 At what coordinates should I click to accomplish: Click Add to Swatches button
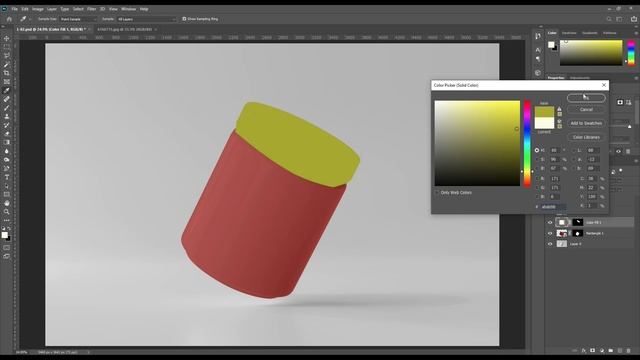point(586,123)
